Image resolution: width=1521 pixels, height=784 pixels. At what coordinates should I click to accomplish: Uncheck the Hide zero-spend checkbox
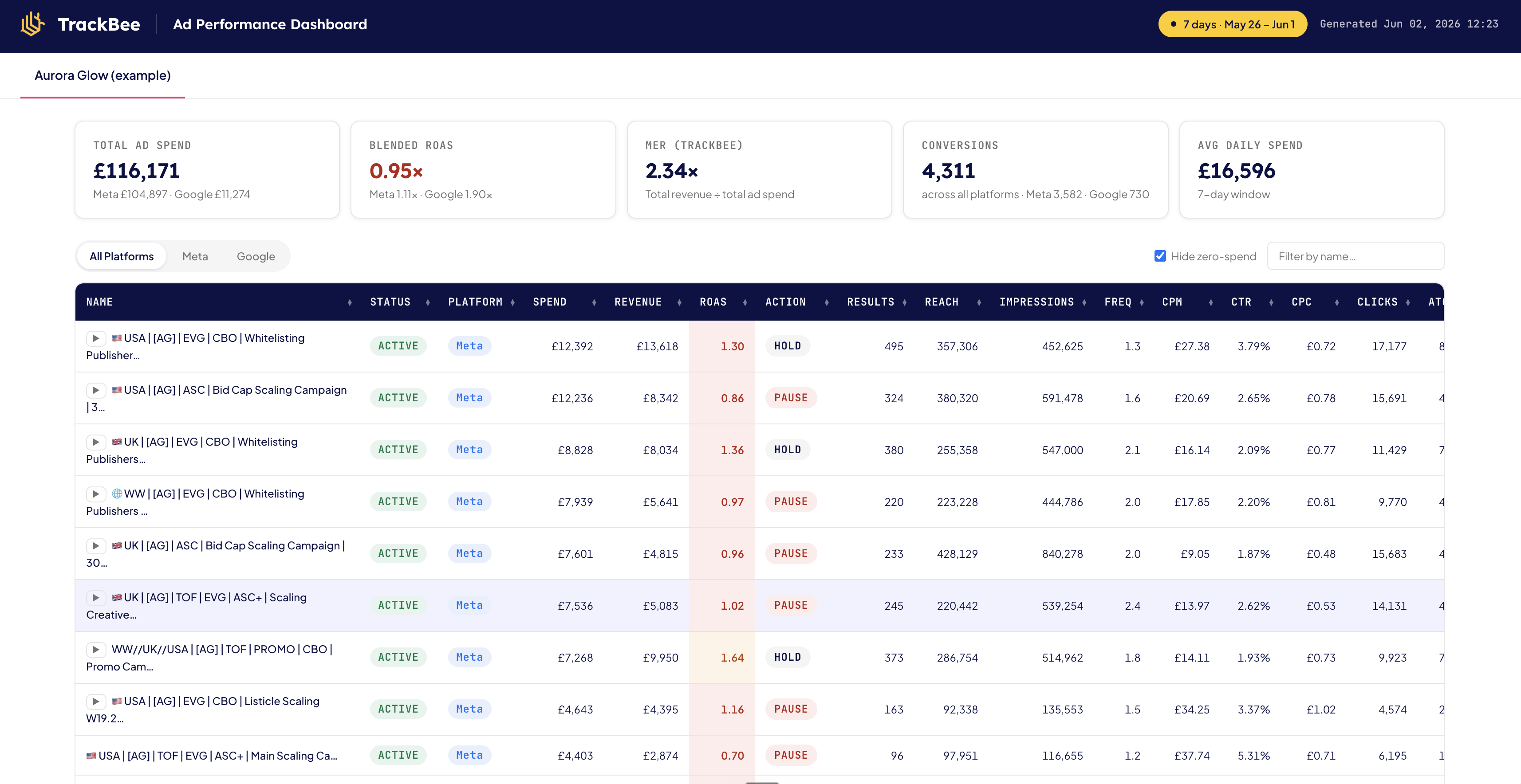[1160, 256]
